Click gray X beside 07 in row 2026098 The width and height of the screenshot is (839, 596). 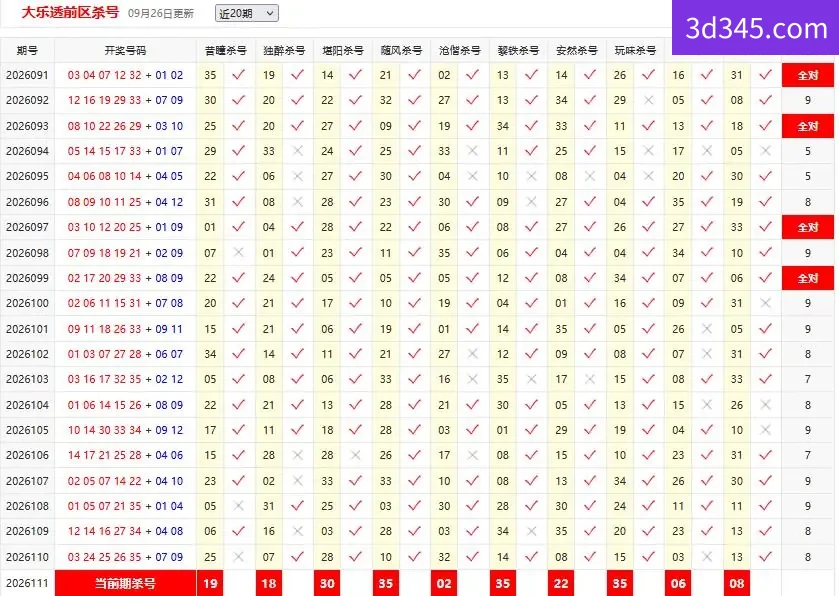coord(239,252)
